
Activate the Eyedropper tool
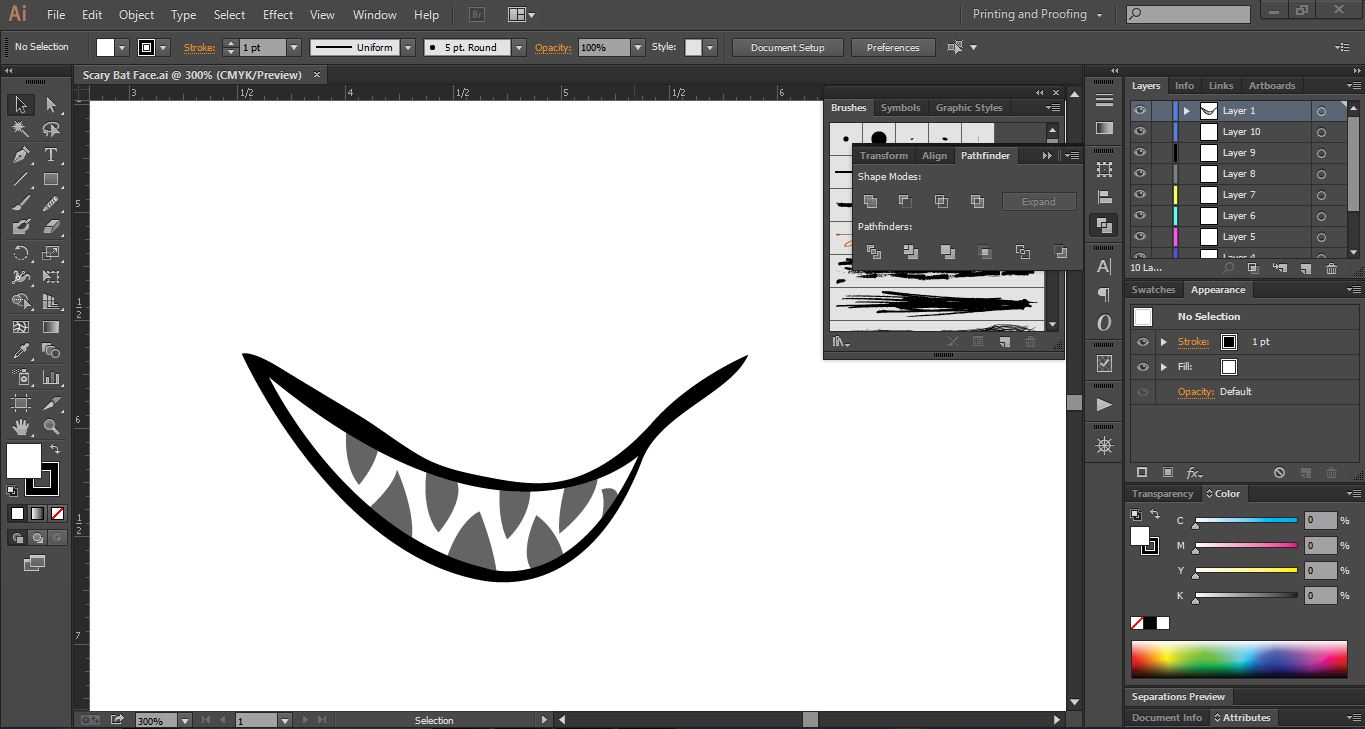(x=21, y=351)
